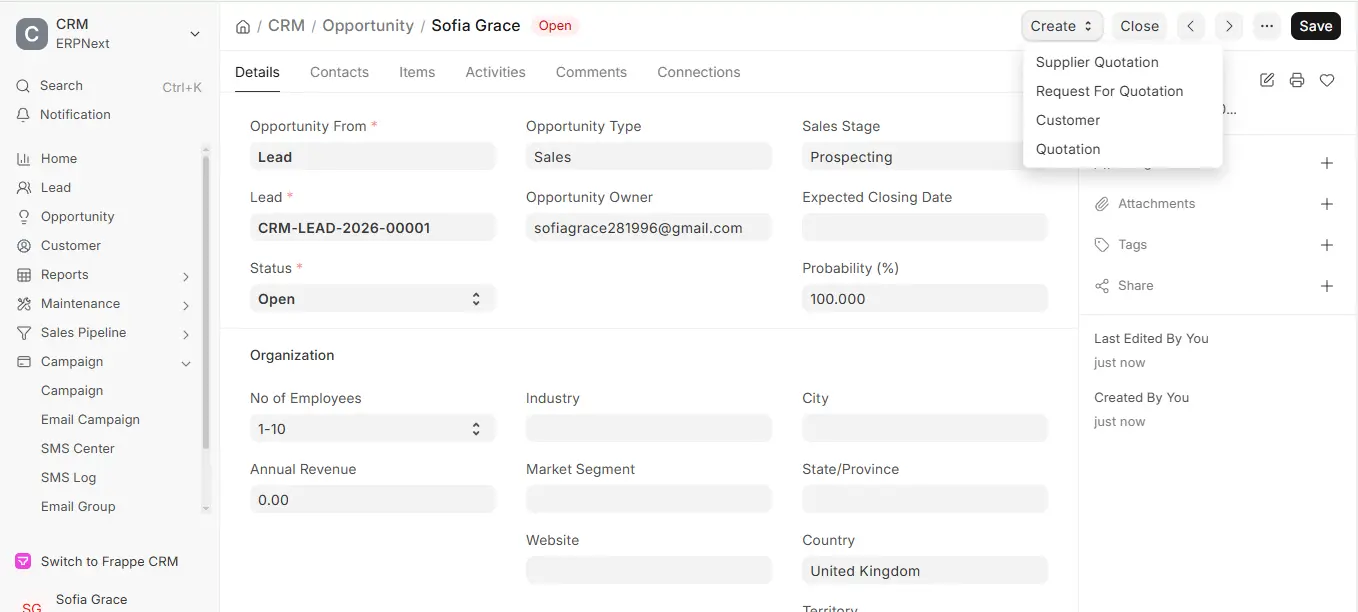
Task: Click the Probability (%) field
Action: 925,299
